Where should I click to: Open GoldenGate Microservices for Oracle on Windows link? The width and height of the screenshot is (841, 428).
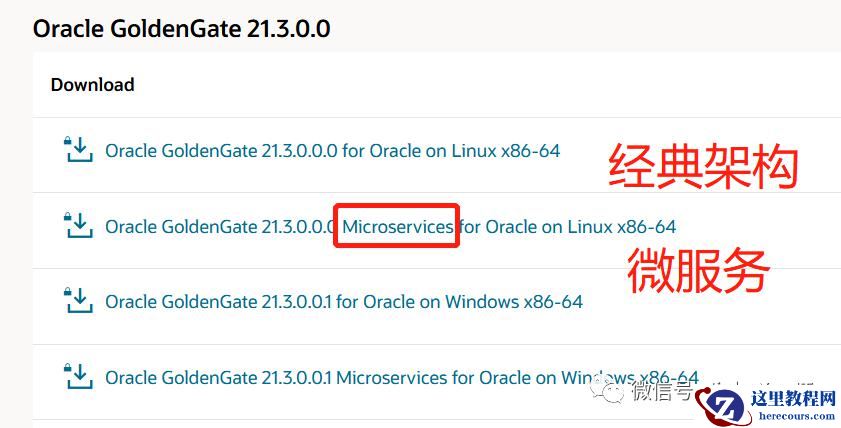point(402,378)
